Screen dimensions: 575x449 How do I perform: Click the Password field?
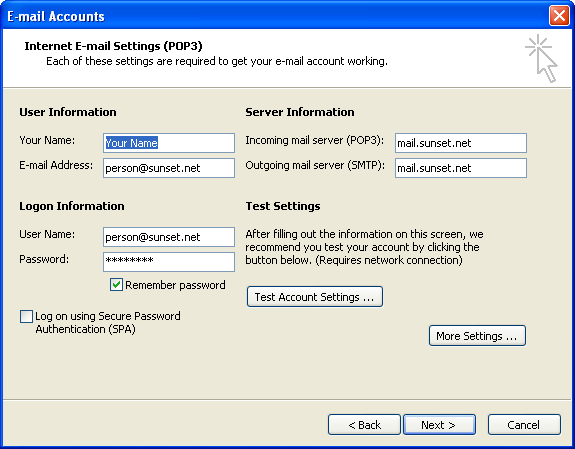169,262
